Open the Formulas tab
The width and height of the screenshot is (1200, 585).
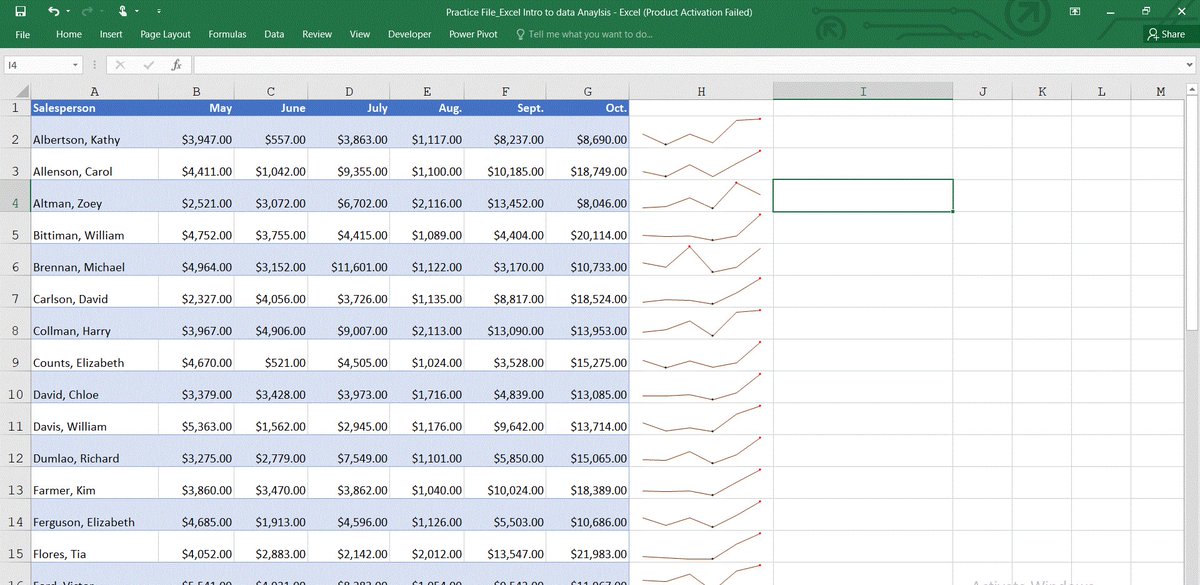coord(227,34)
